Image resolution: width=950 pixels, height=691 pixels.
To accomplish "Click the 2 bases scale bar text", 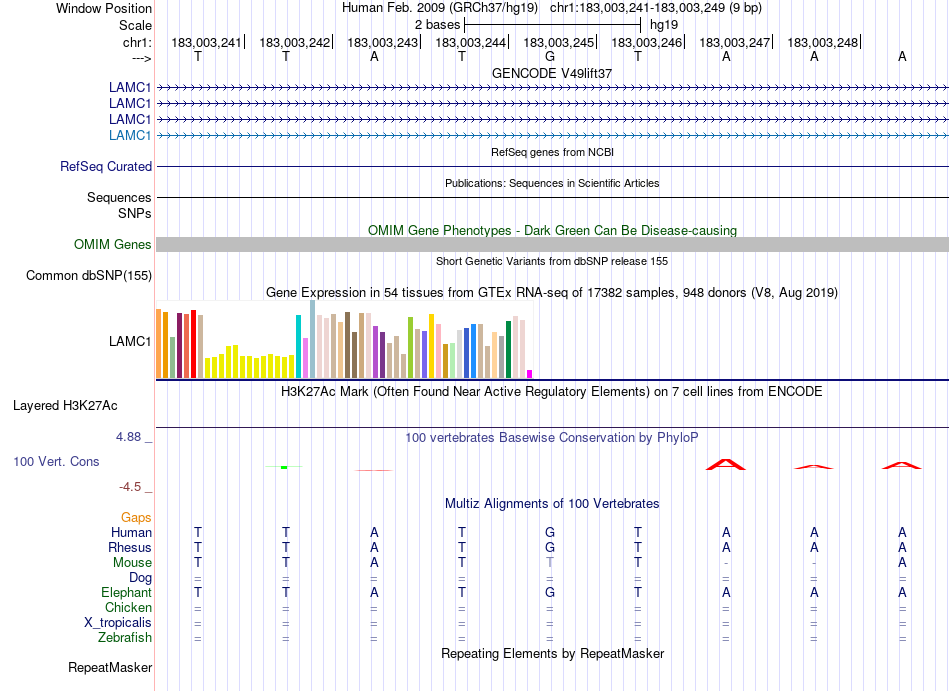I will click(437, 25).
